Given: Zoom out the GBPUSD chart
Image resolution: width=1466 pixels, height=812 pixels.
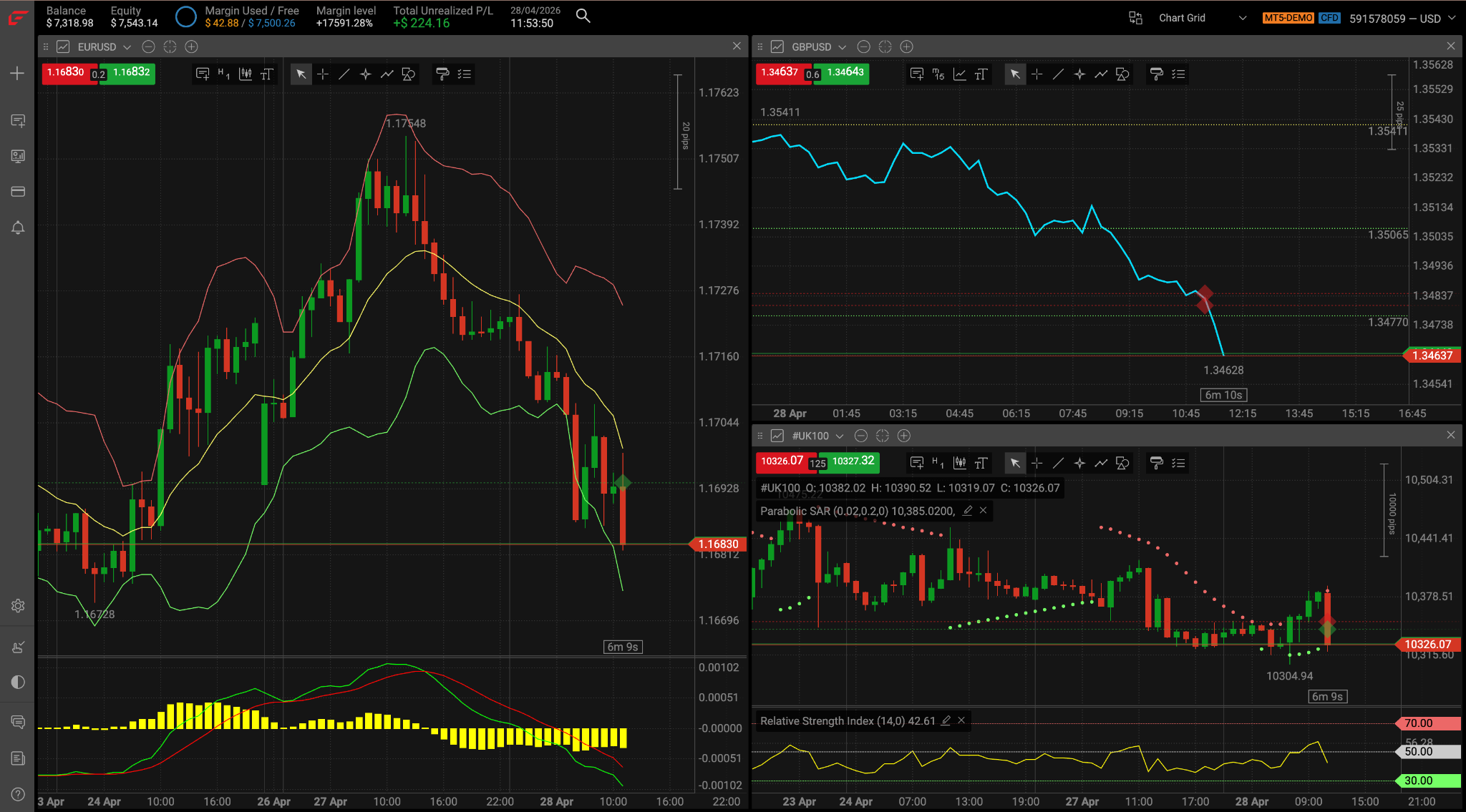Looking at the screenshot, I should pyautogui.click(x=863, y=47).
